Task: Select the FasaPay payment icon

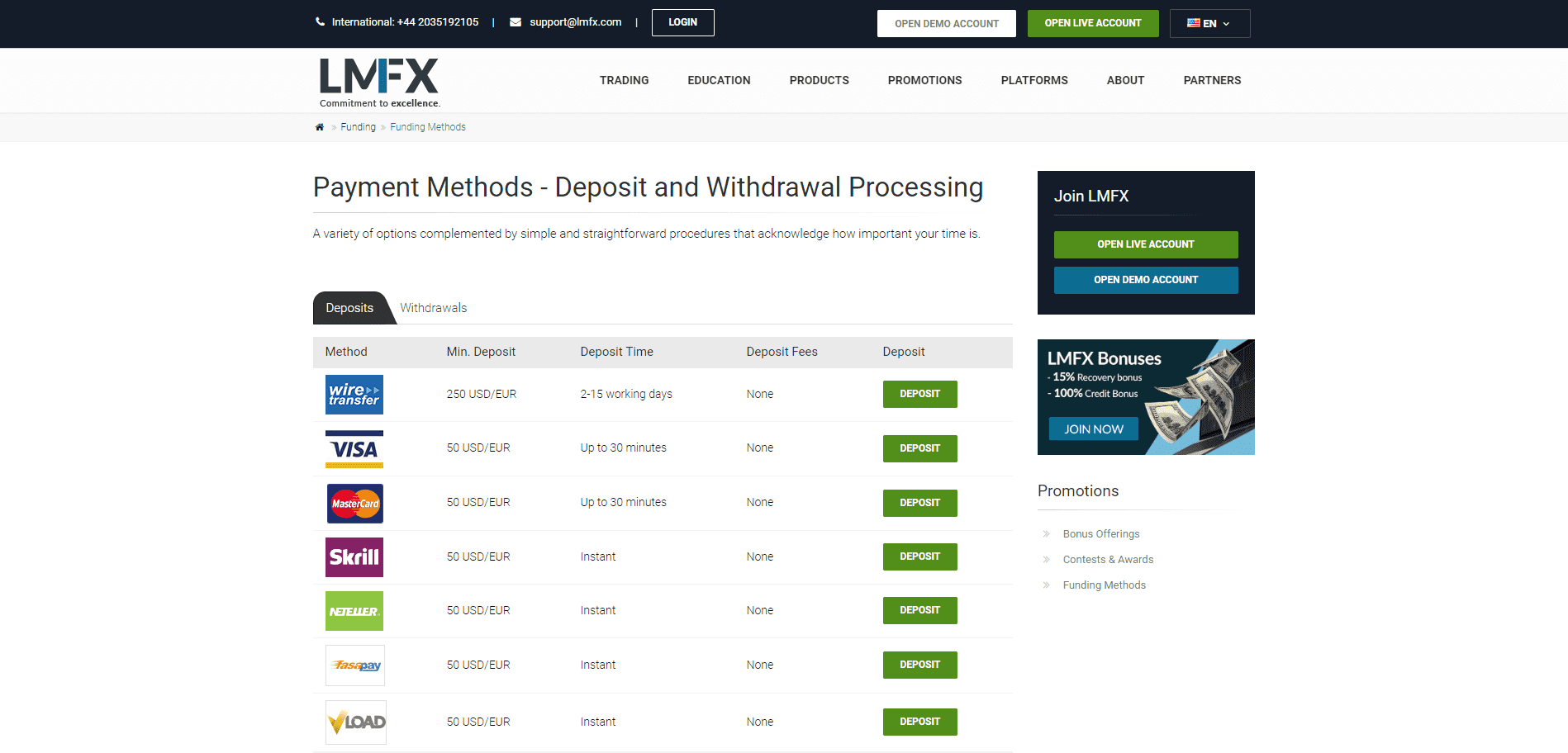Action: pyautogui.click(x=354, y=665)
